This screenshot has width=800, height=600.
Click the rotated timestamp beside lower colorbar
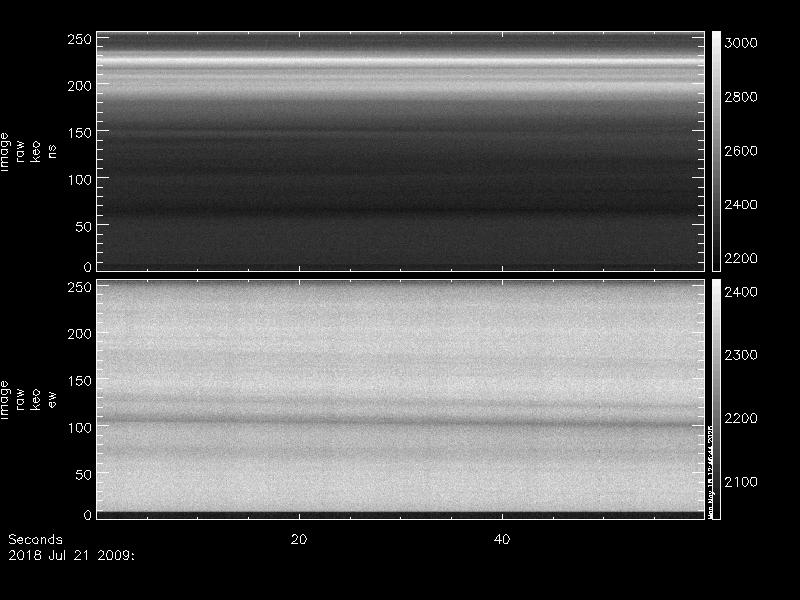click(710, 469)
